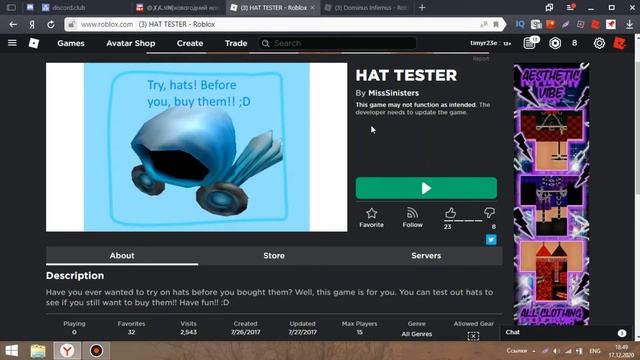Click the like/dislike vote ratio bar
Image resolution: width=640 pixels, height=360 pixels.
[463, 221]
